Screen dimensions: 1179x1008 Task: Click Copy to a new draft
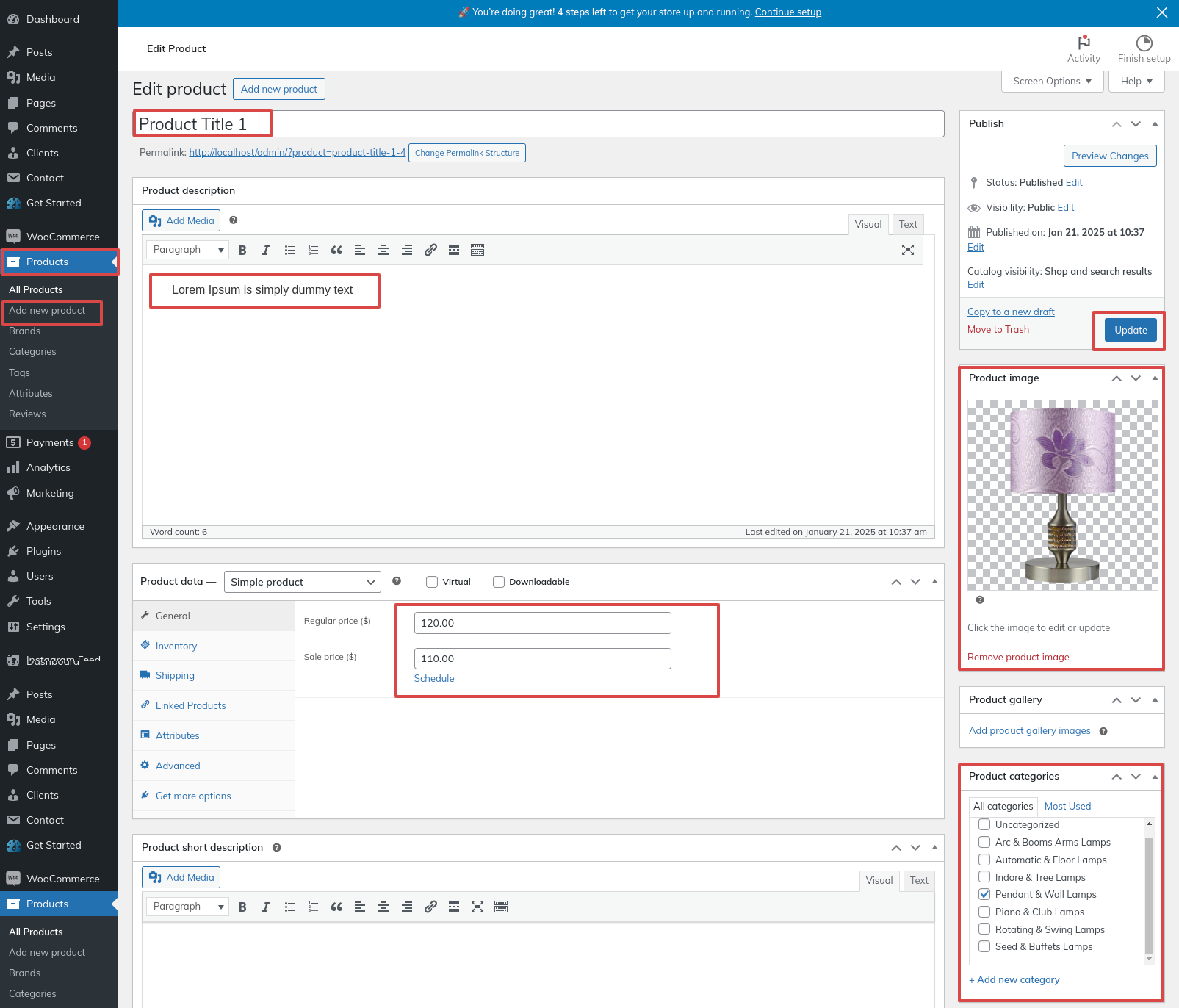click(1011, 312)
